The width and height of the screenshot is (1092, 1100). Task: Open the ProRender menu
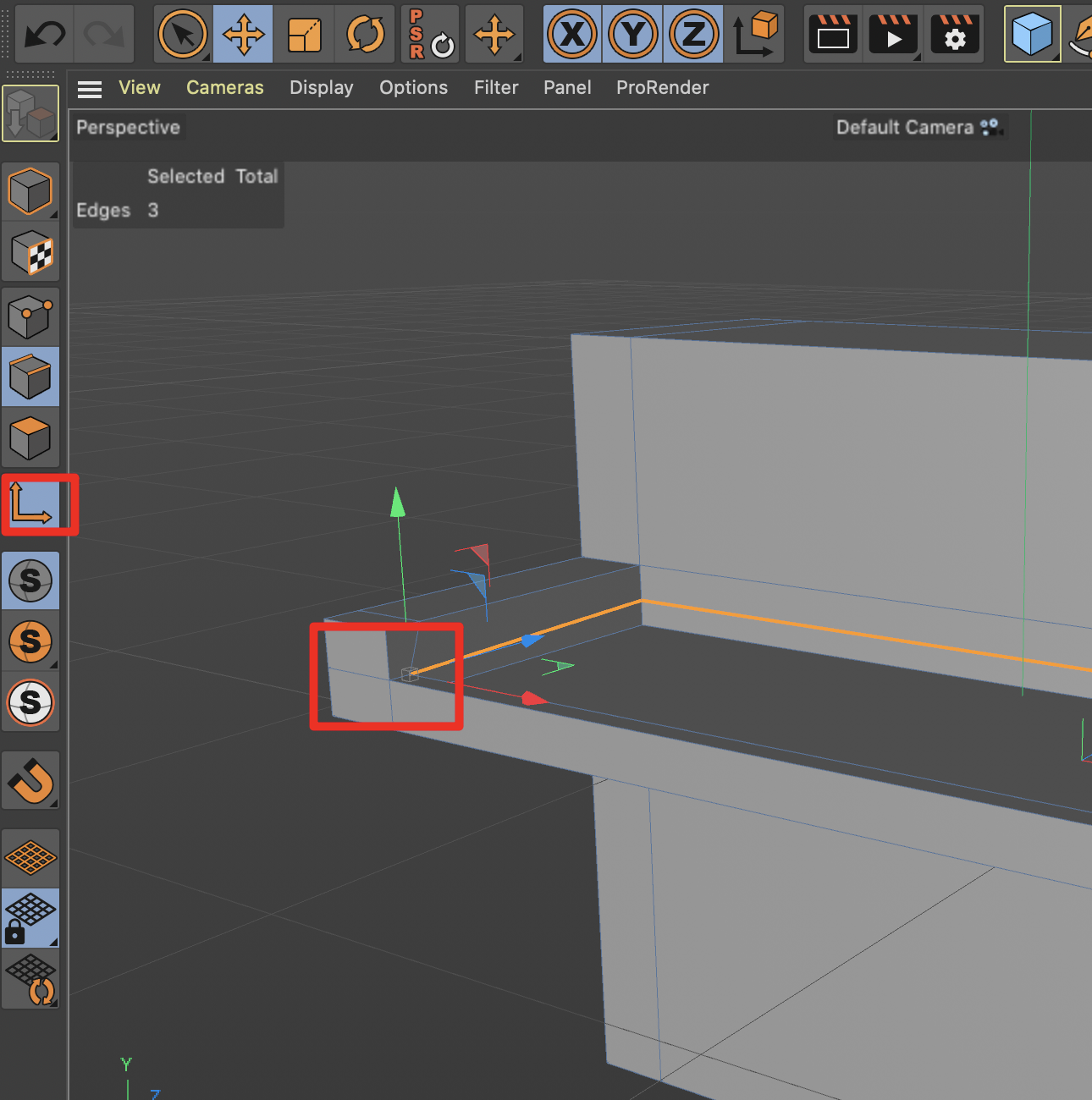coord(663,88)
